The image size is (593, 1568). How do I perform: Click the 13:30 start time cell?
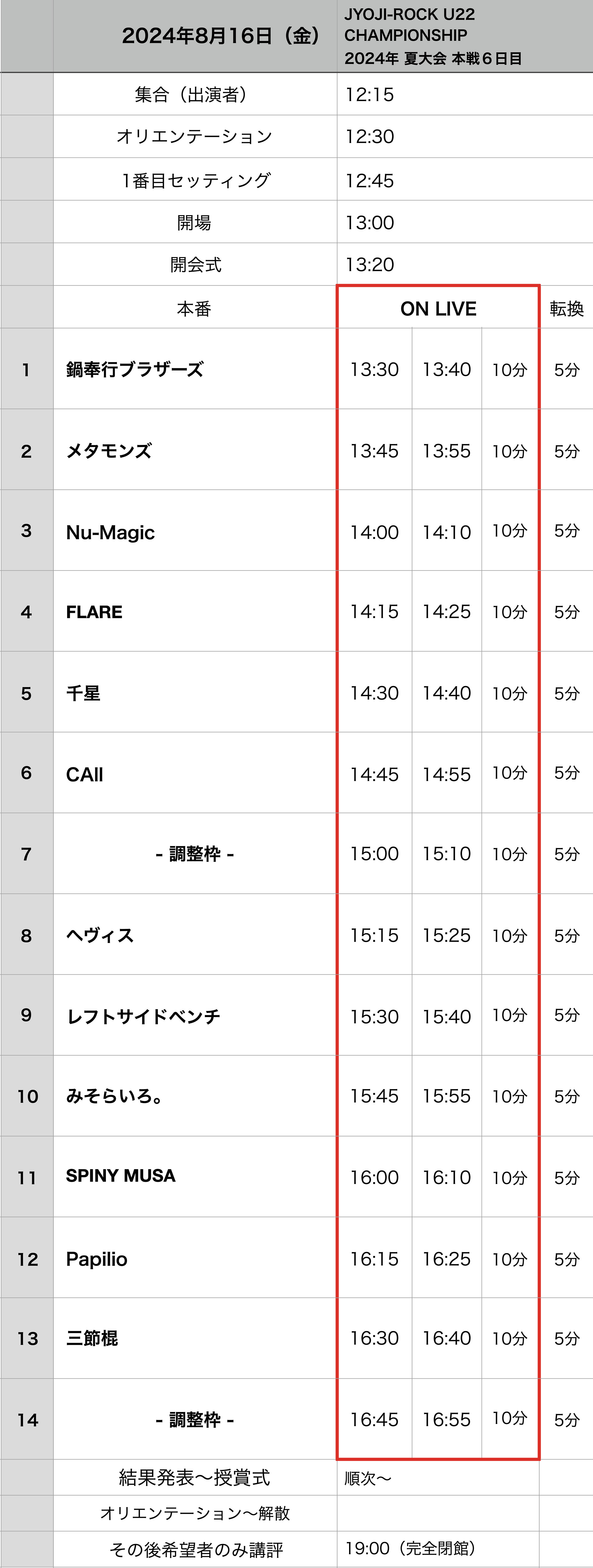(x=374, y=369)
